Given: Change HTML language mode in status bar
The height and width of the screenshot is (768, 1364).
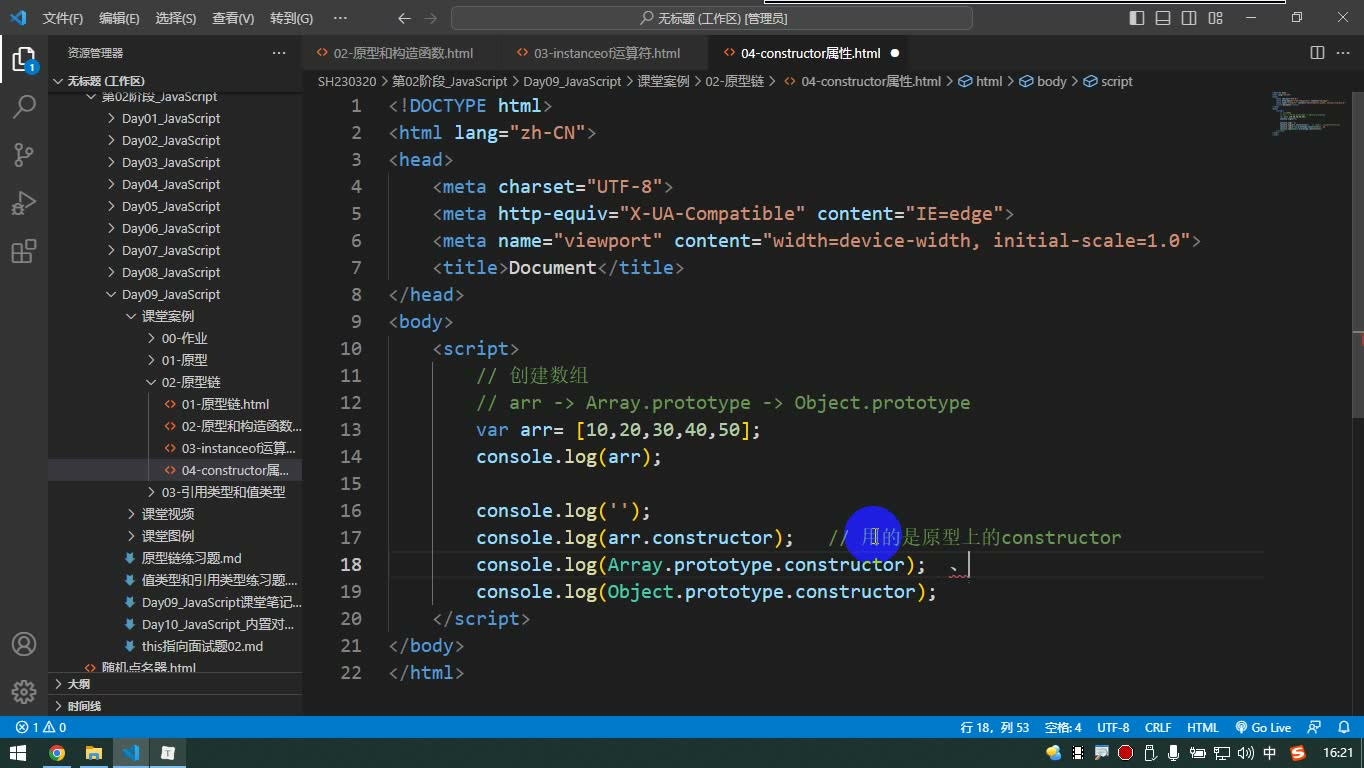Looking at the screenshot, I should click(1203, 728).
